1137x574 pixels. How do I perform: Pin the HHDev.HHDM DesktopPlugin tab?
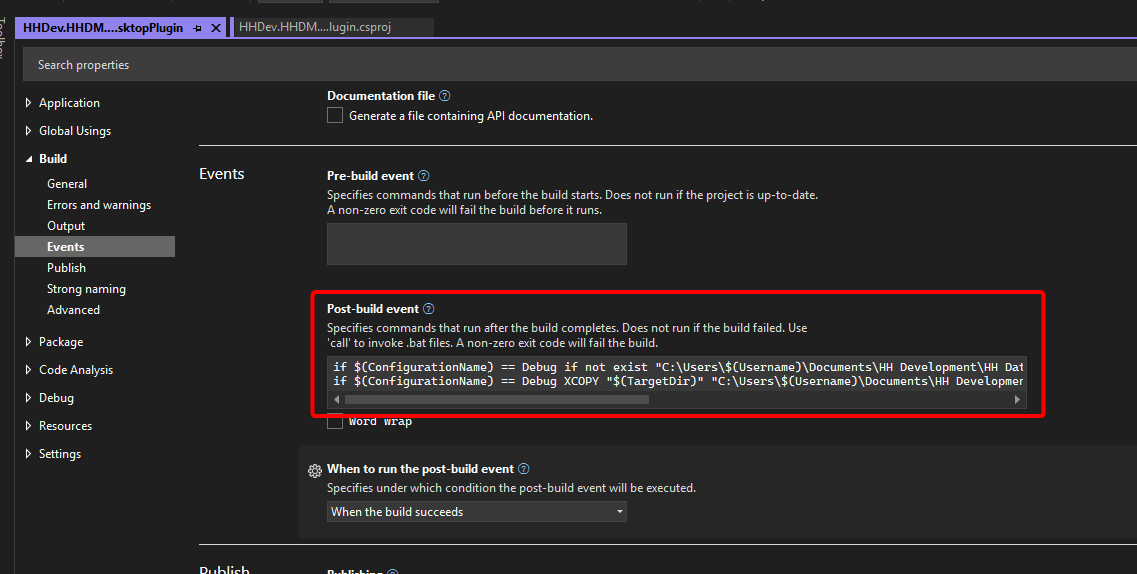point(197,28)
